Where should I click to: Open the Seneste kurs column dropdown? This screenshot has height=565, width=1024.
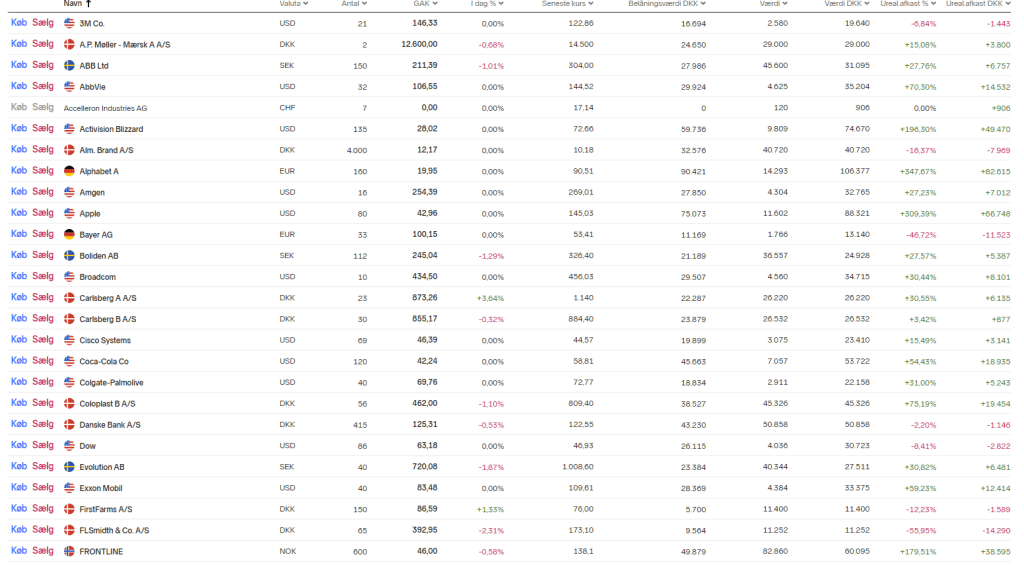(x=597, y=4)
